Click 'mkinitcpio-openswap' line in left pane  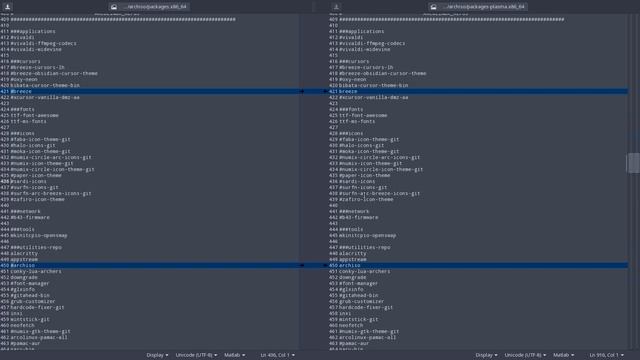tap(39, 236)
